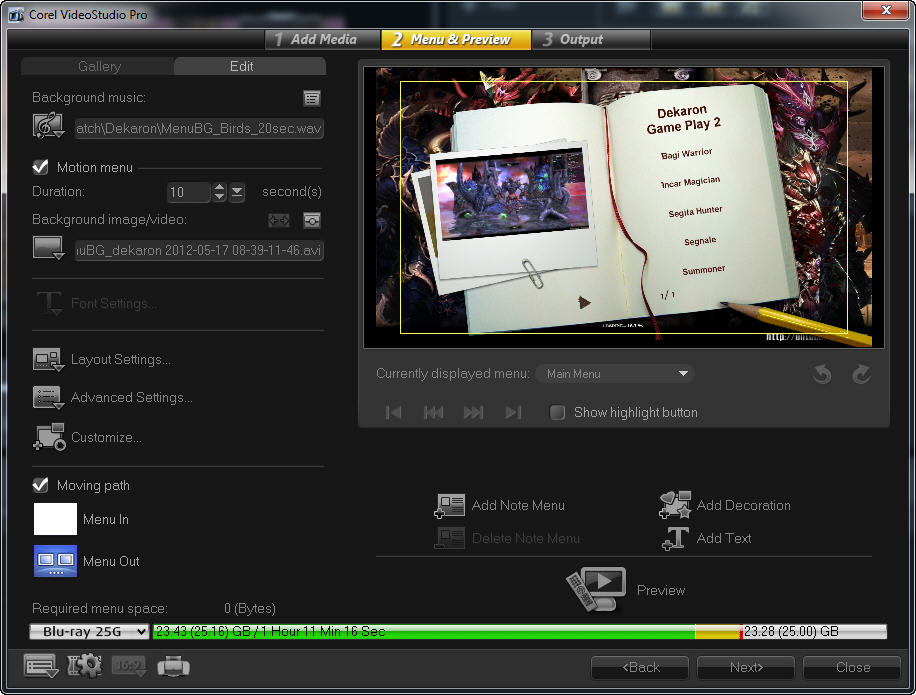
Task: Click the background music file icon
Action: tap(48, 127)
